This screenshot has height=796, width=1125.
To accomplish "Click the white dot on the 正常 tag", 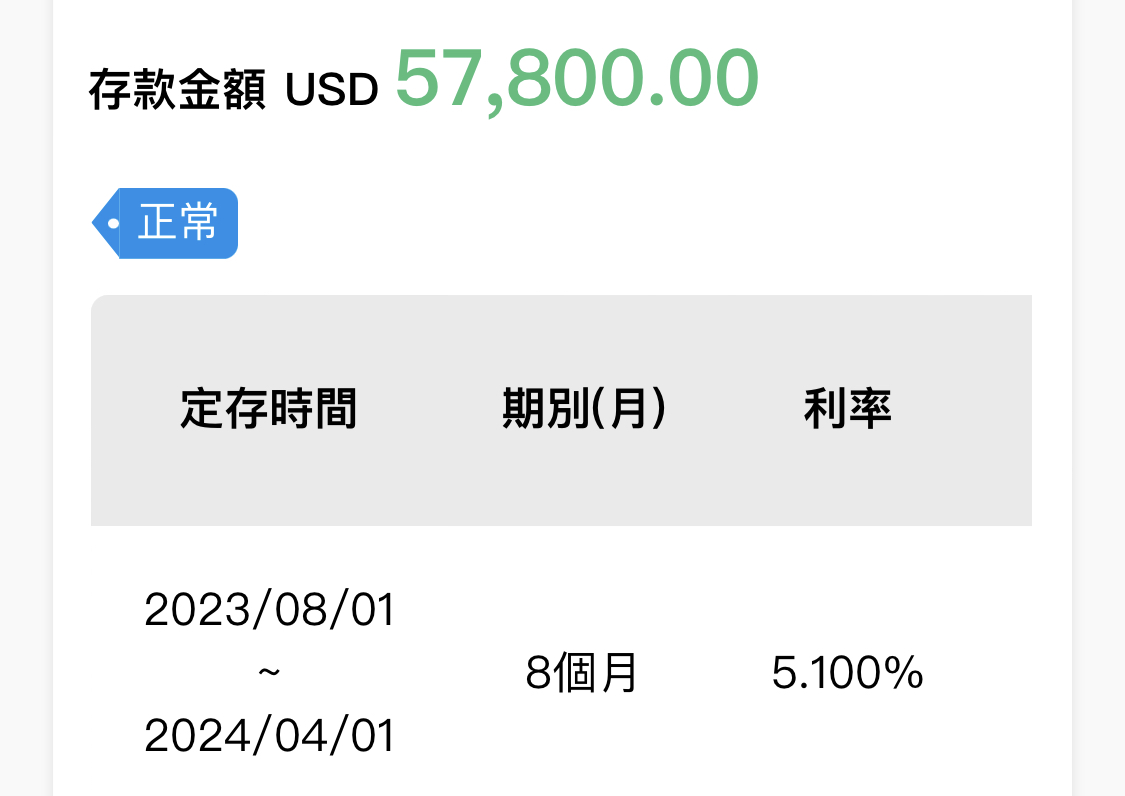I will (x=112, y=223).
